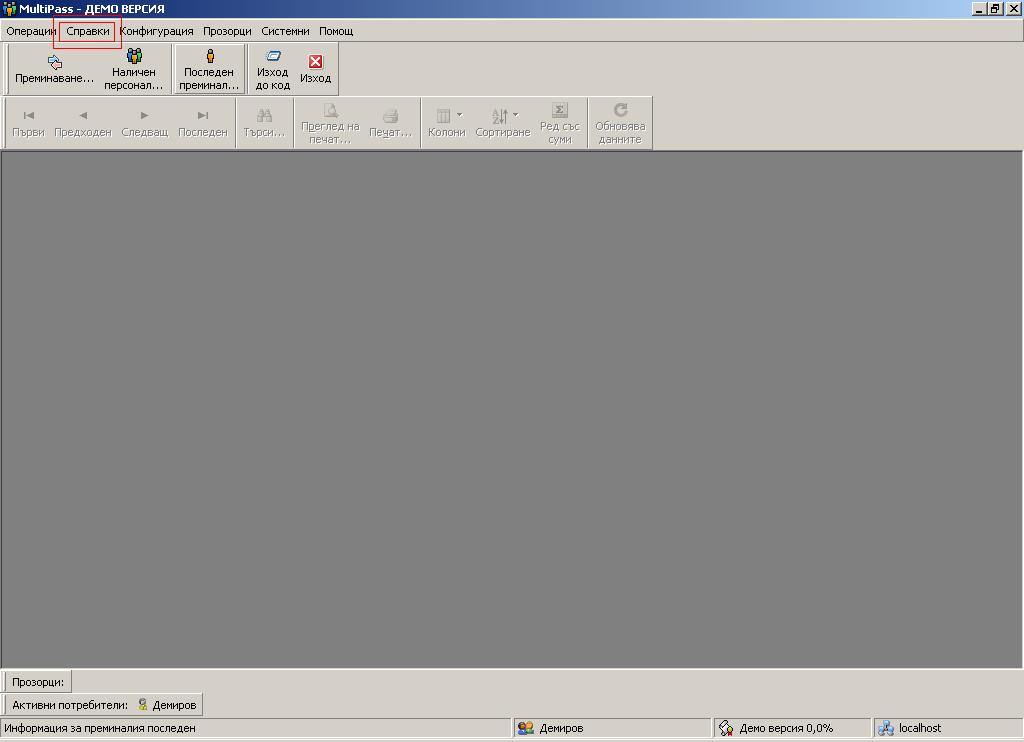Image resolution: width=1024 pixels, height=742 pixels.
Task: Click active user Демиров button
Action: 167,705
